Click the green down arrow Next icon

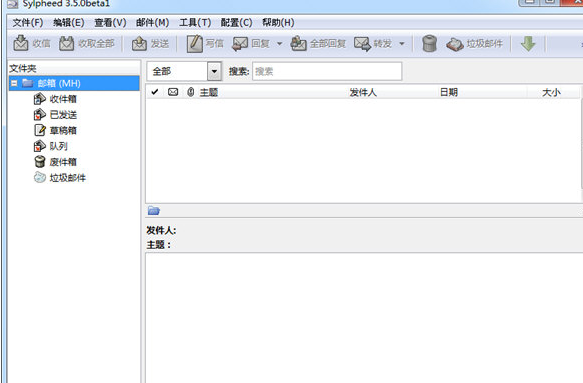click(528, 44)
